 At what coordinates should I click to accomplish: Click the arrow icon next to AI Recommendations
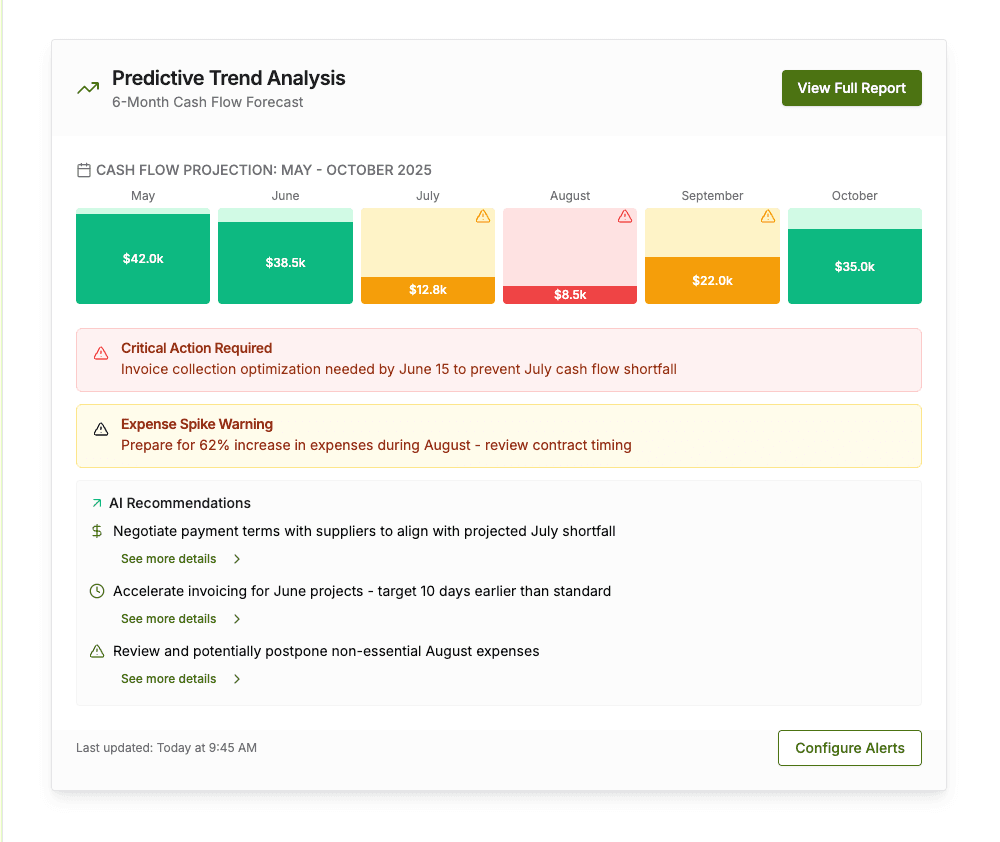pyautogui.click(x=96, y=503)
